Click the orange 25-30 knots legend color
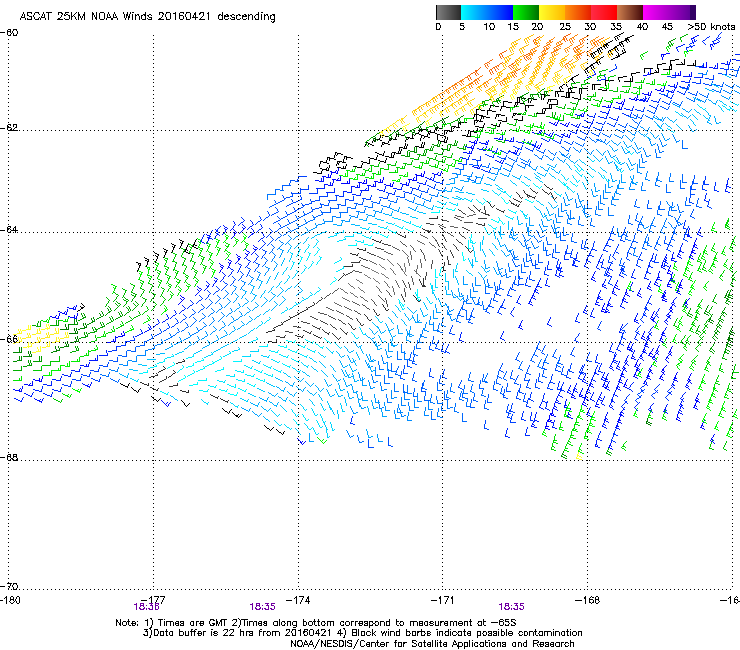The image size is (740, 650). [578, 12]
